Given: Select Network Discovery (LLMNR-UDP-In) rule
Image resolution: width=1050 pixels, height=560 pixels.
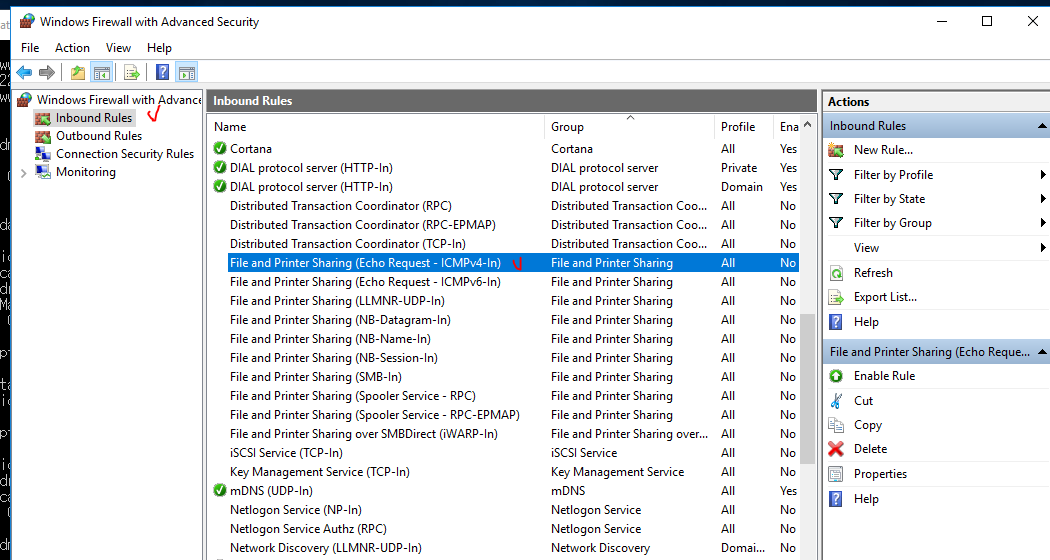Looking at the screenshot, I should tap(326, 548).
